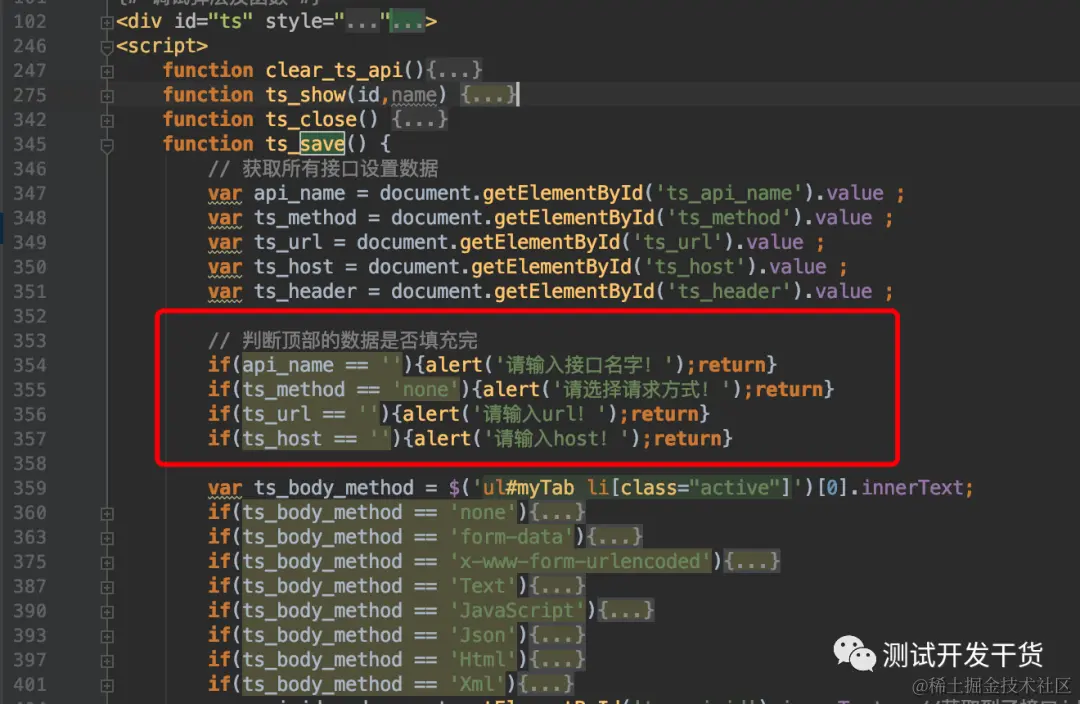This screenshot has height=704, width=1080.
Task: Click the 'Text' string literal
Action: click(482, 586)
